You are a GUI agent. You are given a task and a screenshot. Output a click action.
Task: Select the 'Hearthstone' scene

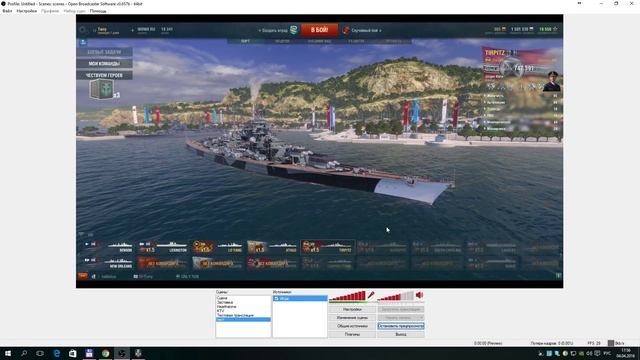click(x=227, y=307)
